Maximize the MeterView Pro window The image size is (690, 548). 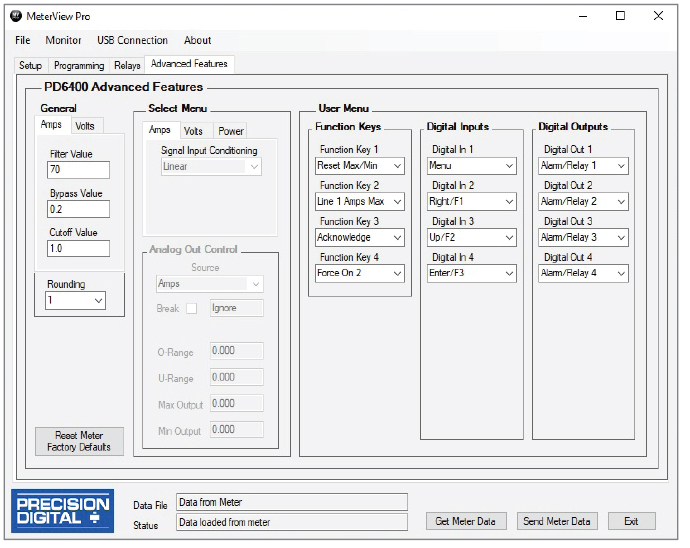click(x=620, y=16)
